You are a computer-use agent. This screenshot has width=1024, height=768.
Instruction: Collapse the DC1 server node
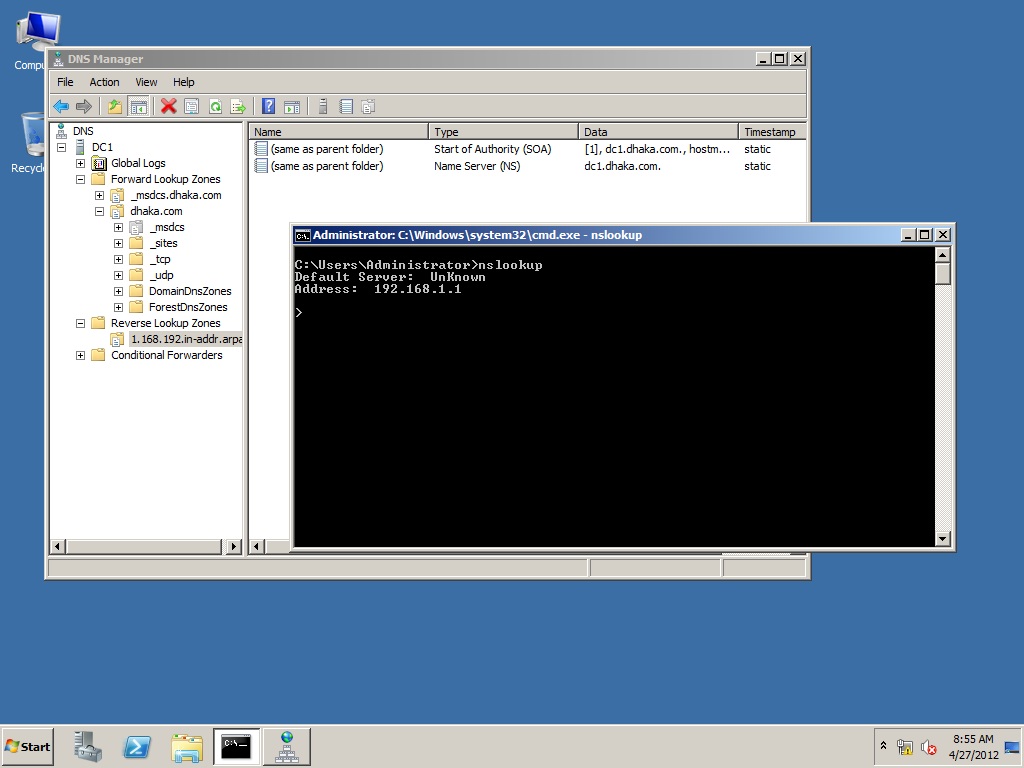tap(62, 147)
